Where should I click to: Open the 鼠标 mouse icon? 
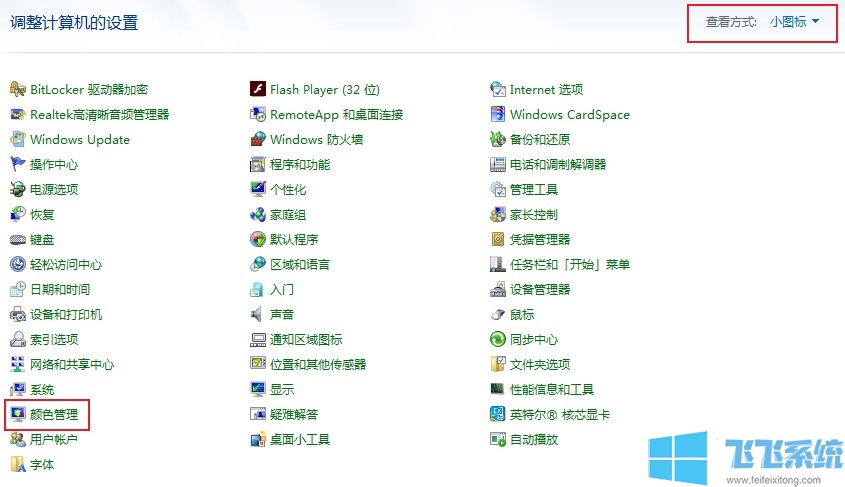498,315
